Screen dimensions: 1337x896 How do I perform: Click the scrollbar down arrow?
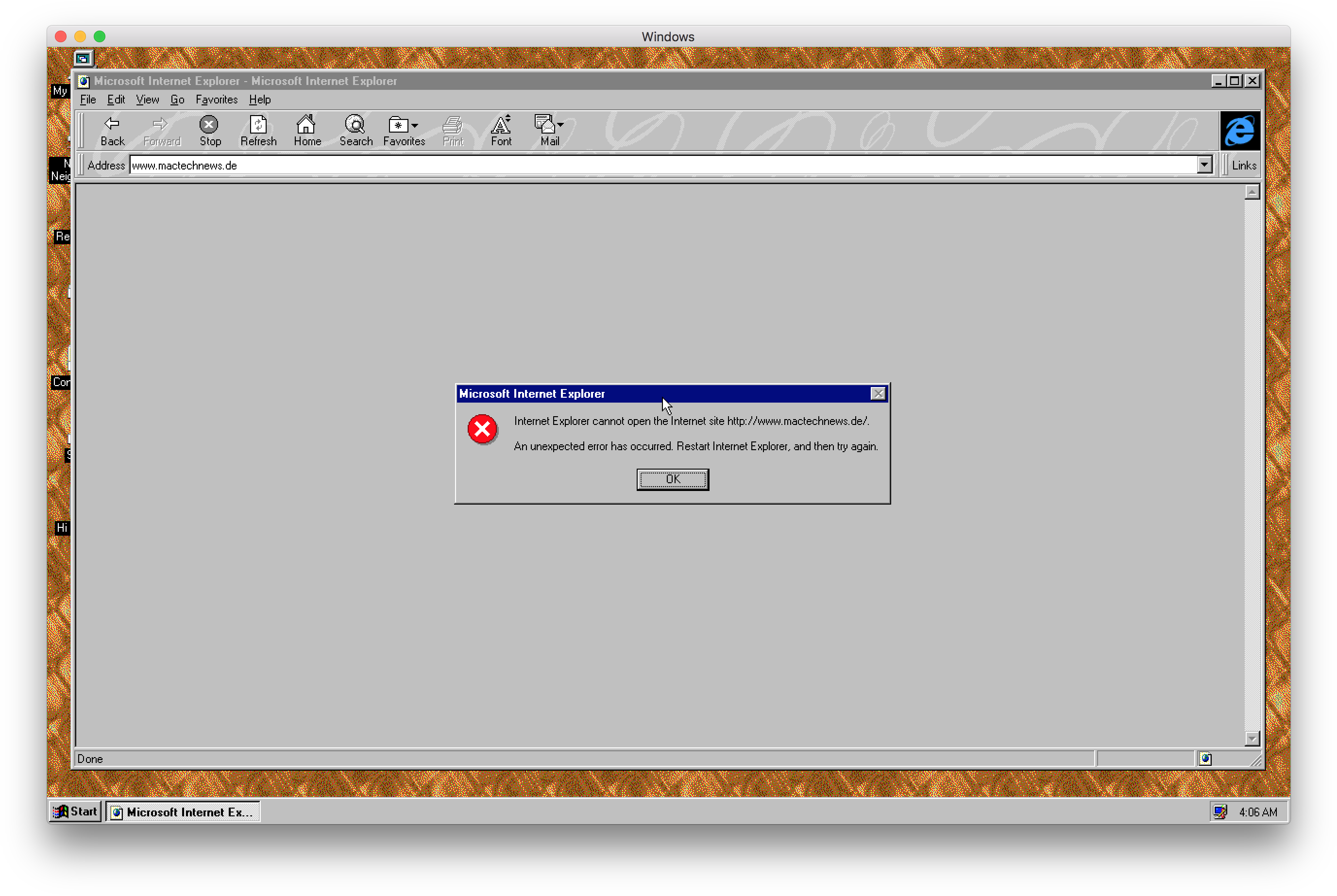pyautogui.click(x=1252, y=739)
